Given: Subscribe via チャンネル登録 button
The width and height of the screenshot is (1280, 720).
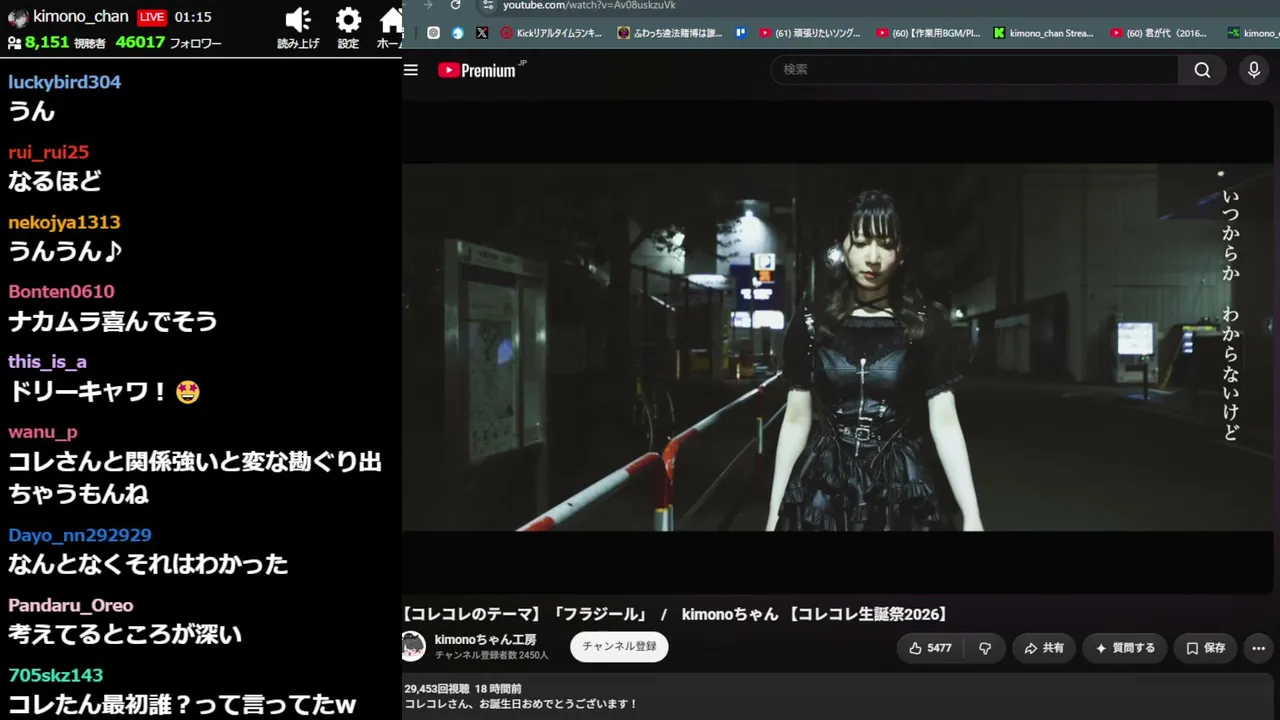Looking at the screenshot, I should click(619, 647).
